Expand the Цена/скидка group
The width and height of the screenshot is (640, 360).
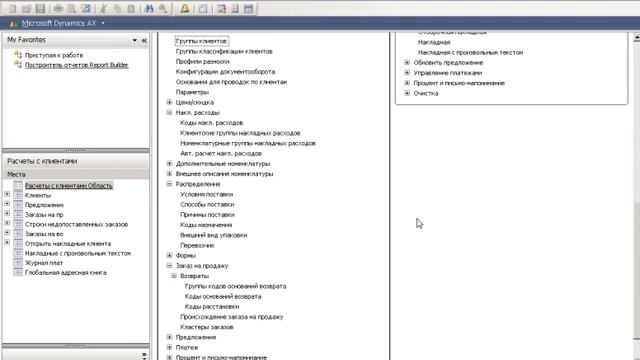coord(169,102)
